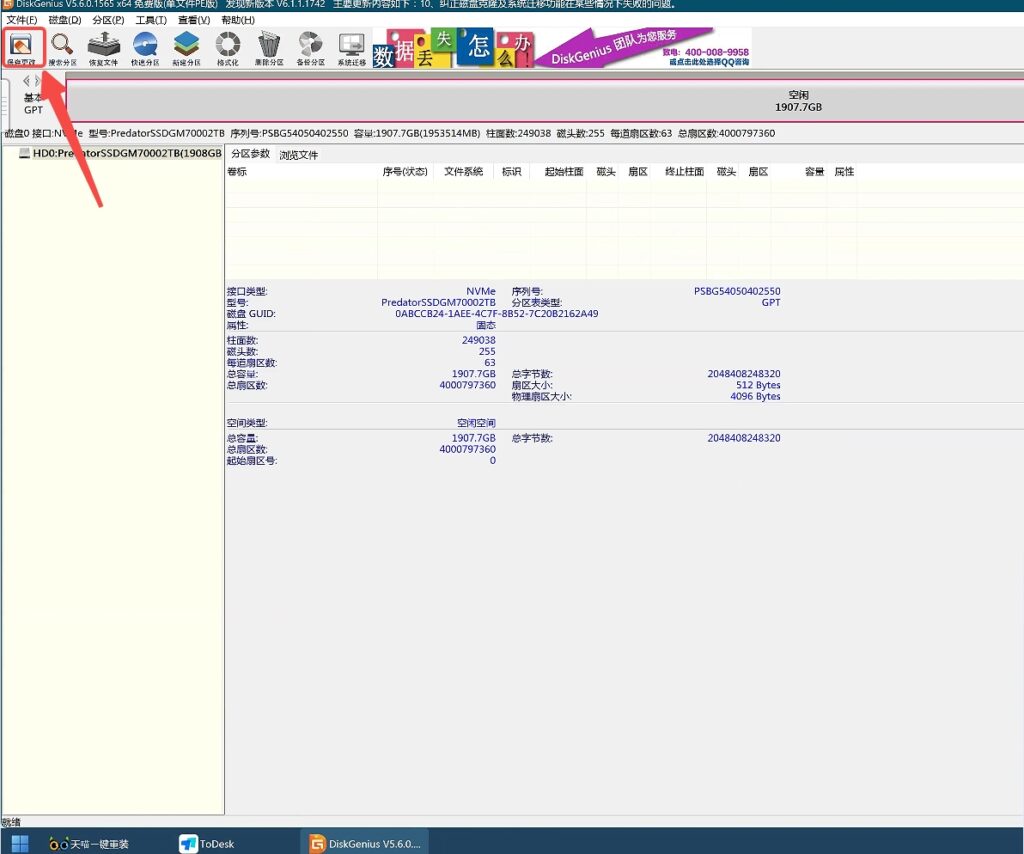Open the 备份分区 backup partition tool
This screenshot has width=1024, height=854.
(310, 47)
